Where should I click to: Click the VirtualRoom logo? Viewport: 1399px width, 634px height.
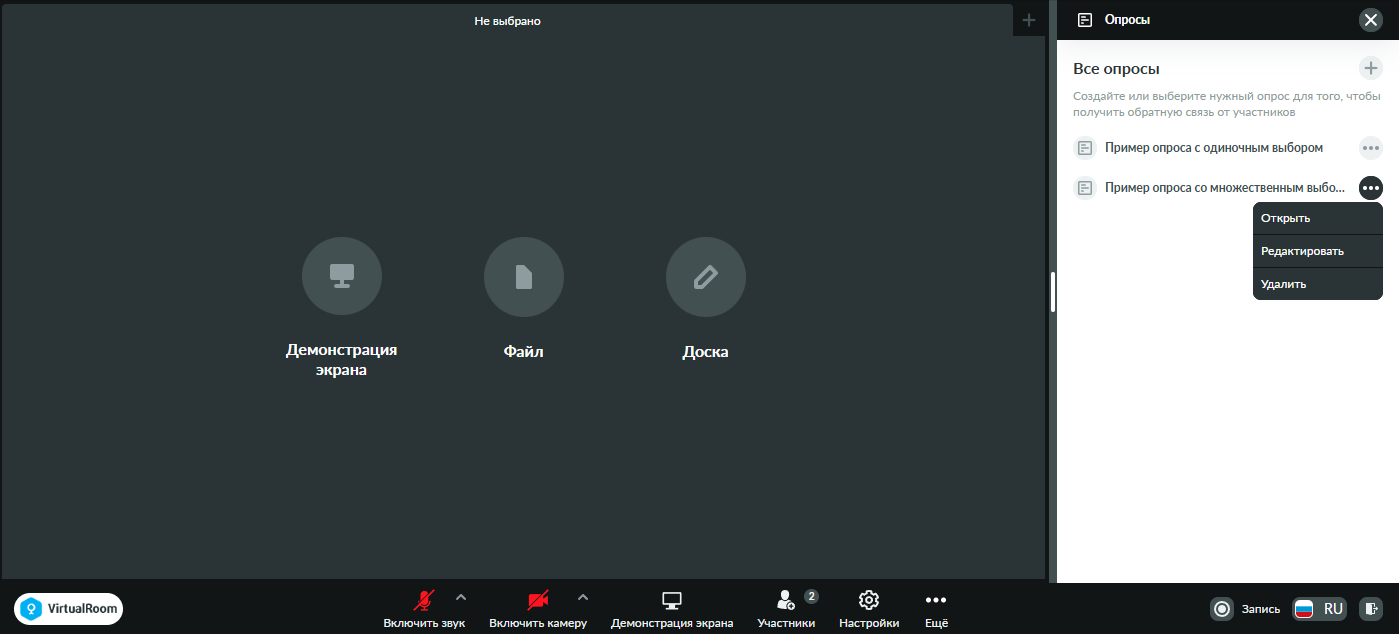click(68, 608)
